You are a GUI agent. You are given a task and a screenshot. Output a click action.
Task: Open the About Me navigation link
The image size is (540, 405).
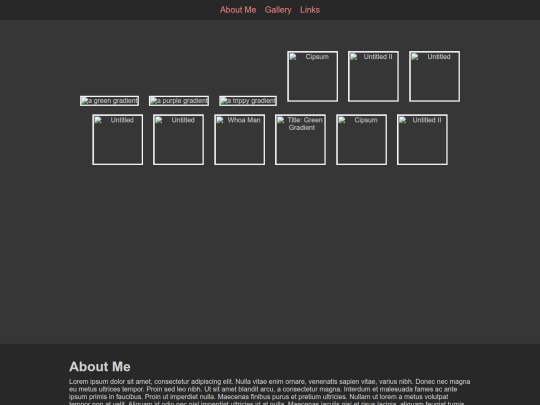pyautogui.click(x=238, y=10)
